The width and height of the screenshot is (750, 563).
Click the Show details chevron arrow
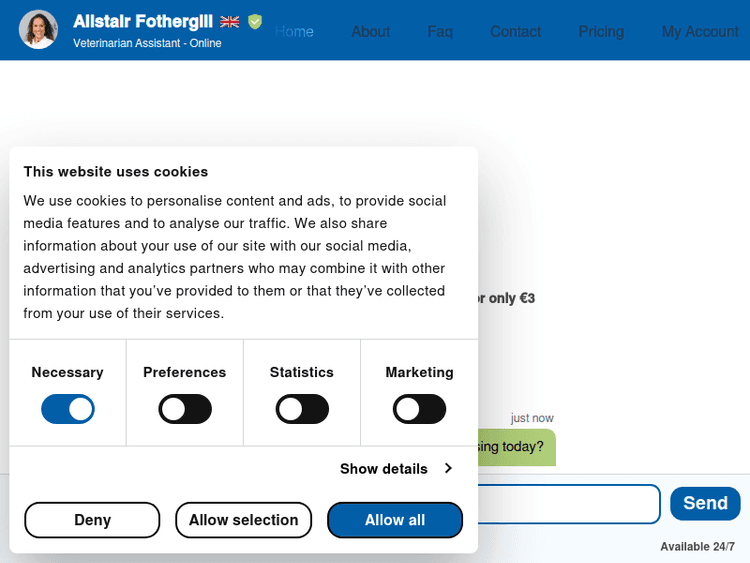coord(448,468)
